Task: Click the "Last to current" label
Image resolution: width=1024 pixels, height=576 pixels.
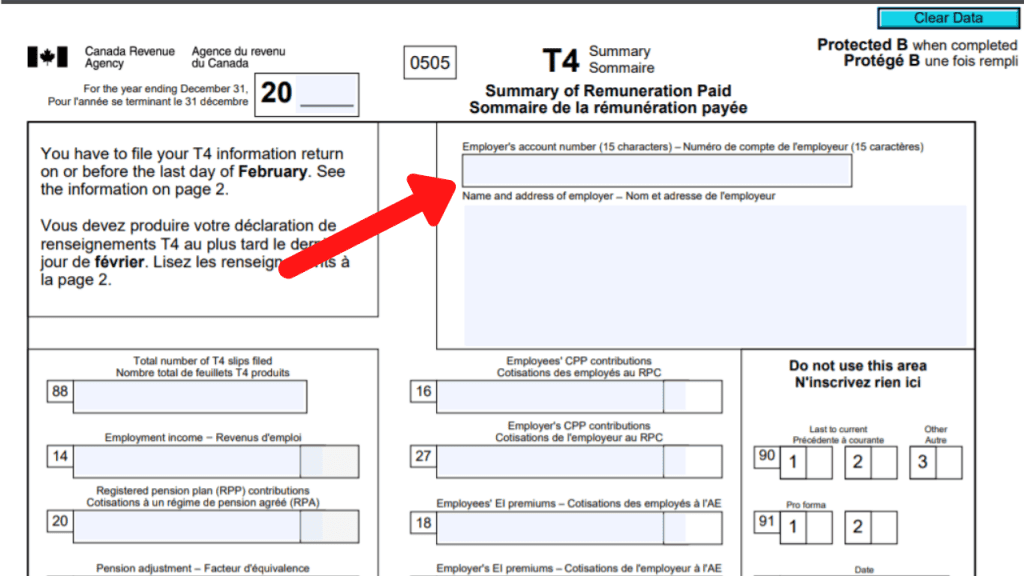Action: pos(838,429)
